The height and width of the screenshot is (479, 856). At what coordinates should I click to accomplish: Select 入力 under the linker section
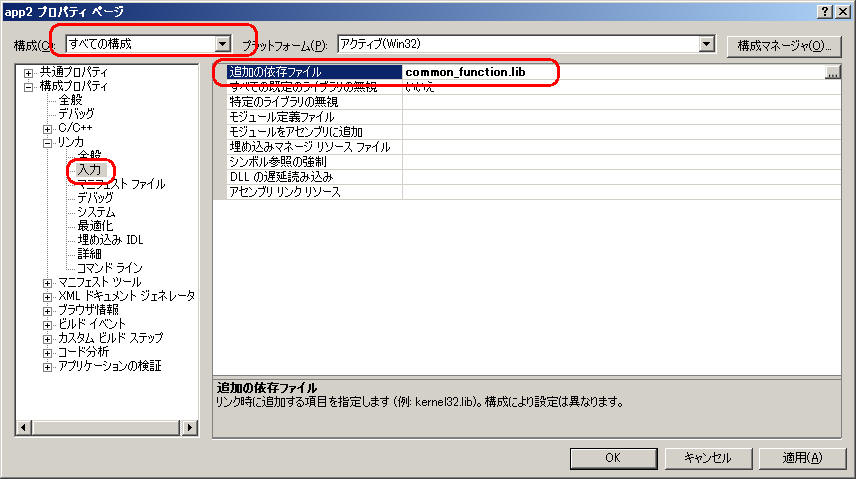[x=90, y=170]
